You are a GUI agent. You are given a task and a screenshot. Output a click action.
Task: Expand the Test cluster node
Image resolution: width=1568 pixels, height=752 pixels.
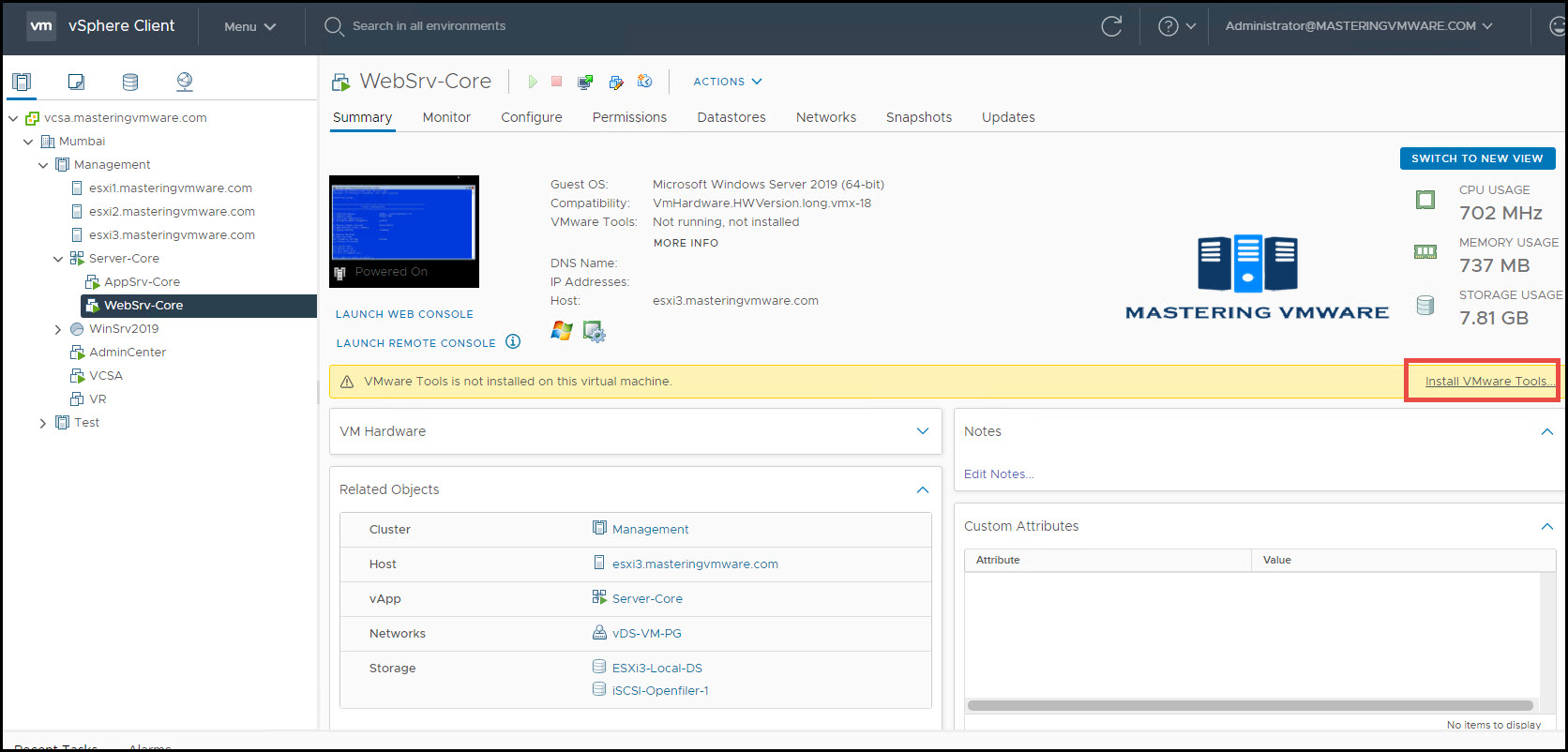43,423
